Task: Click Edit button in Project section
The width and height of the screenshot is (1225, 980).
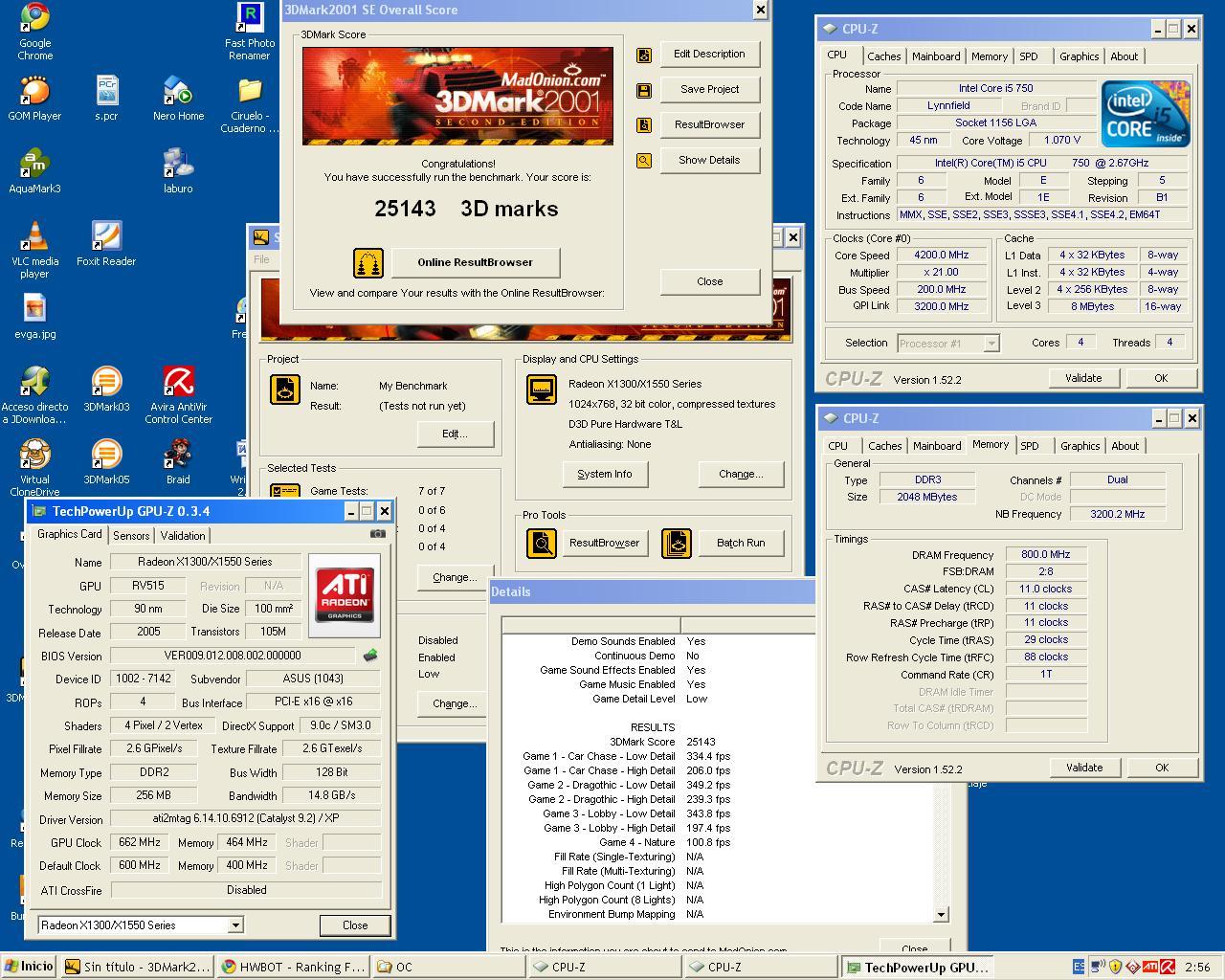Action: (455, 434)
